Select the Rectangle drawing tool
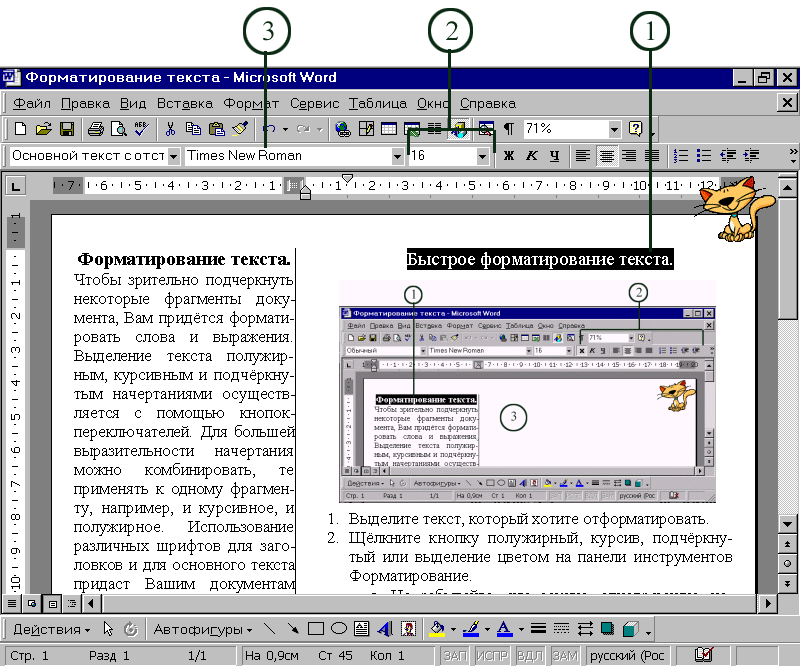The height and width of the screenshot is (666, 800). coord(316,629)
